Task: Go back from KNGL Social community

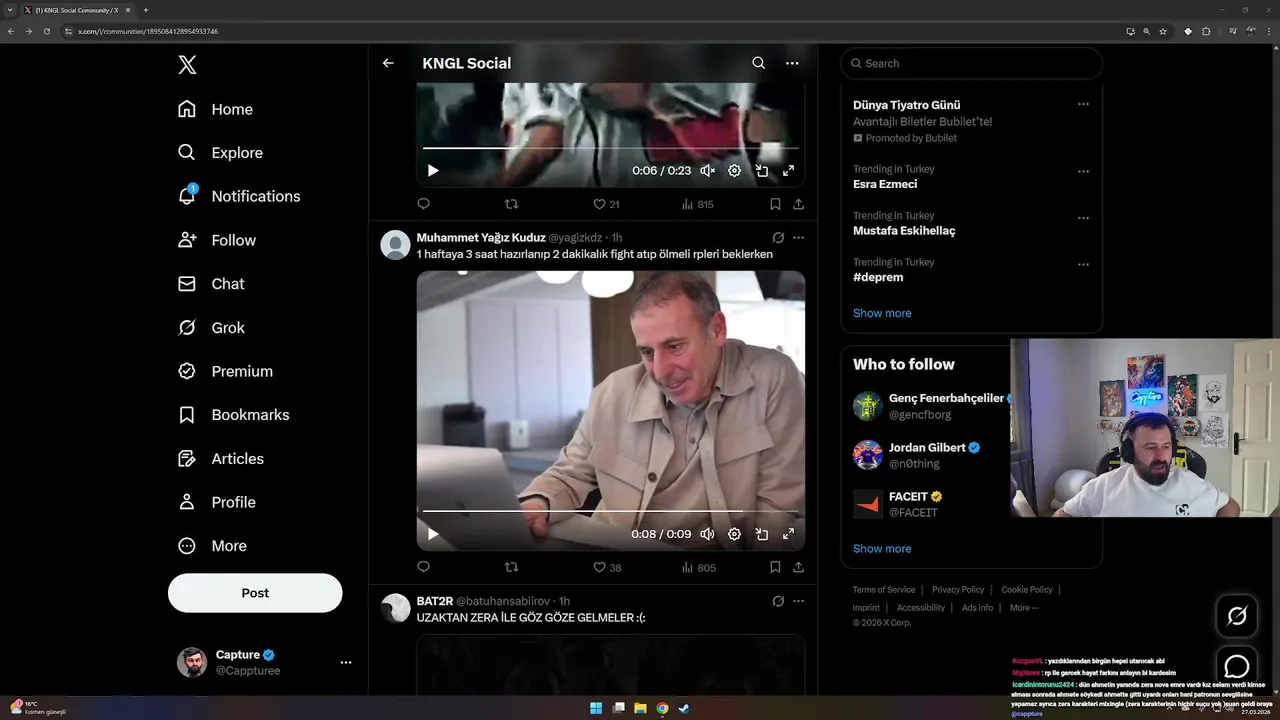Action: click(388, 63)
